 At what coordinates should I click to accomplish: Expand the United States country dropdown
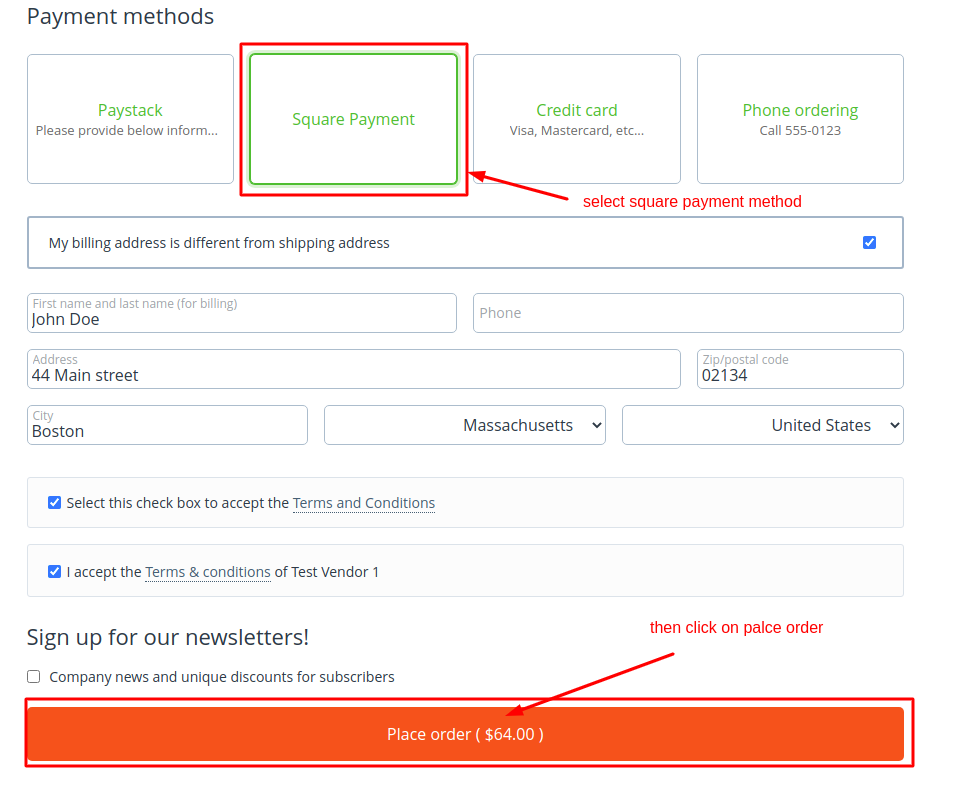(762, 425)
